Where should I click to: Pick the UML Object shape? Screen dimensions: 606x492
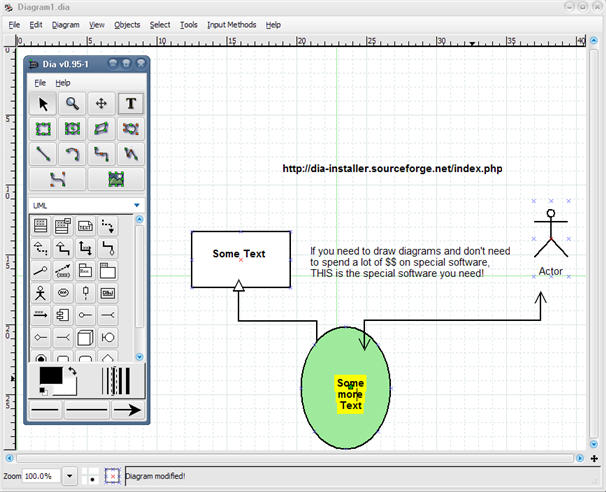click(107, 293)
